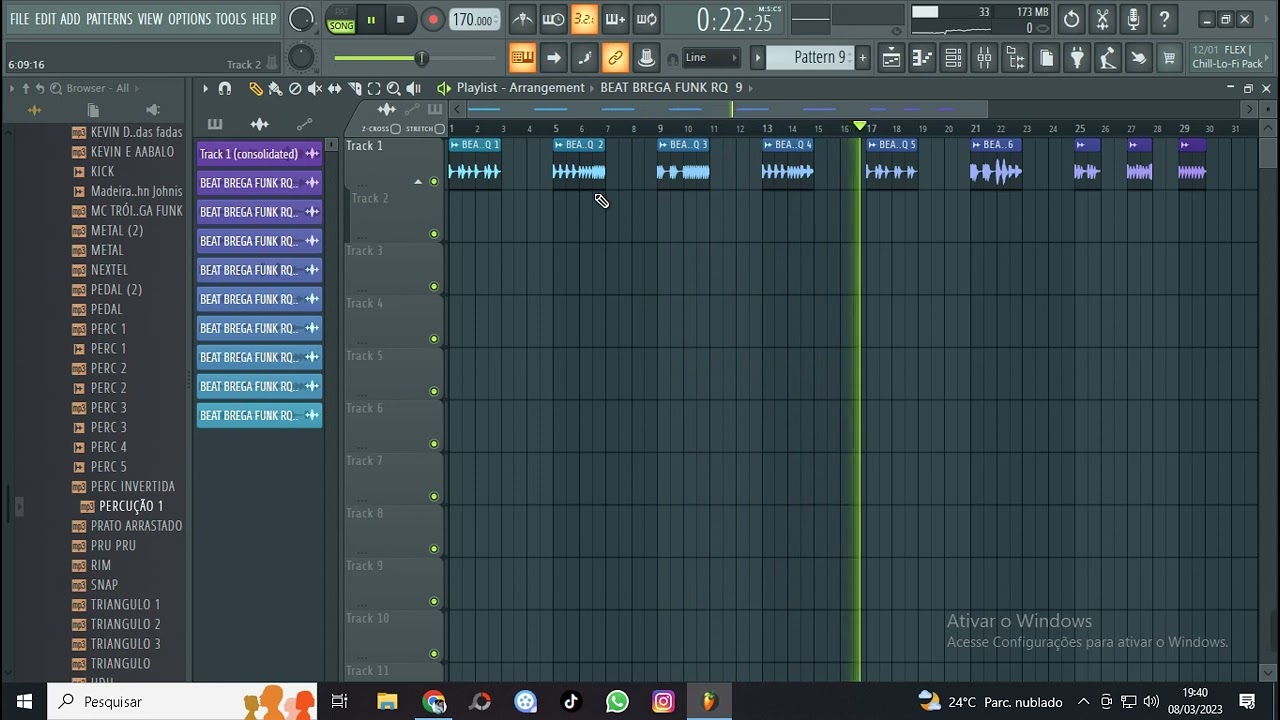Pause playback with the pause button
Viewport: 1280px width, 720px height.
pyautogui.click(x=371, y=19)
